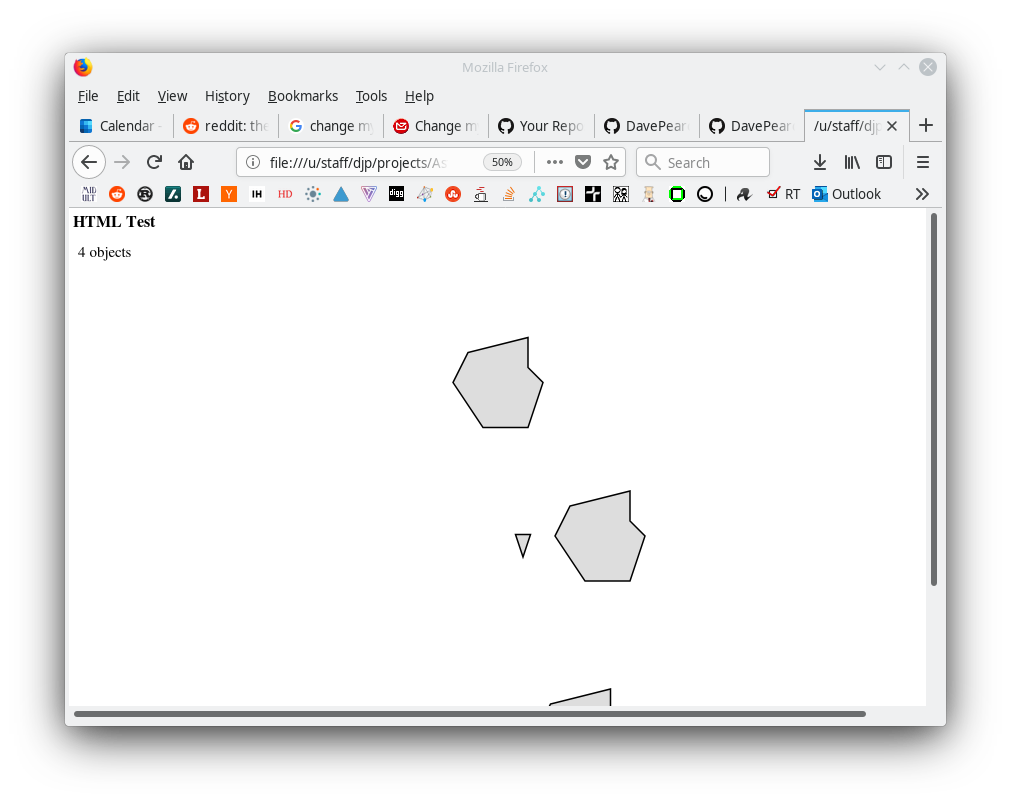Viewport: 1011px width, 803px height.
Task: Click the small triangle ship shape
Action: tap(523, 544)
